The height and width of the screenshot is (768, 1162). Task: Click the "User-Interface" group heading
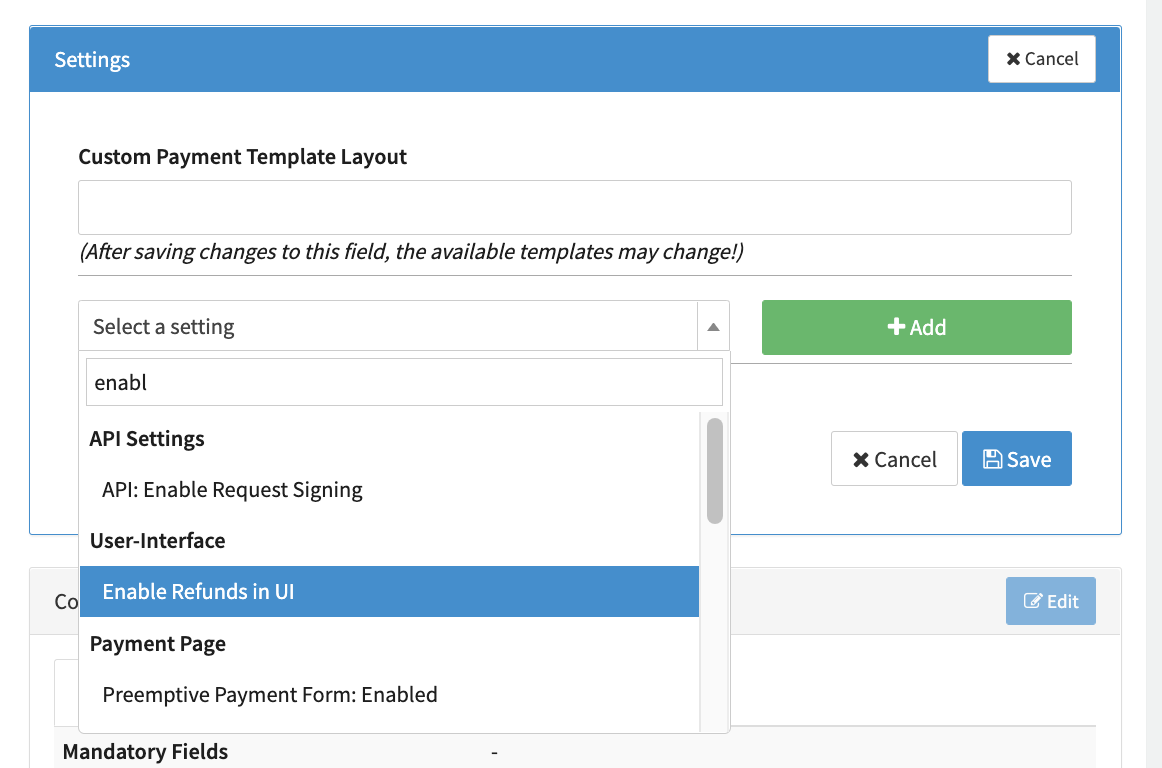(158, 541)
